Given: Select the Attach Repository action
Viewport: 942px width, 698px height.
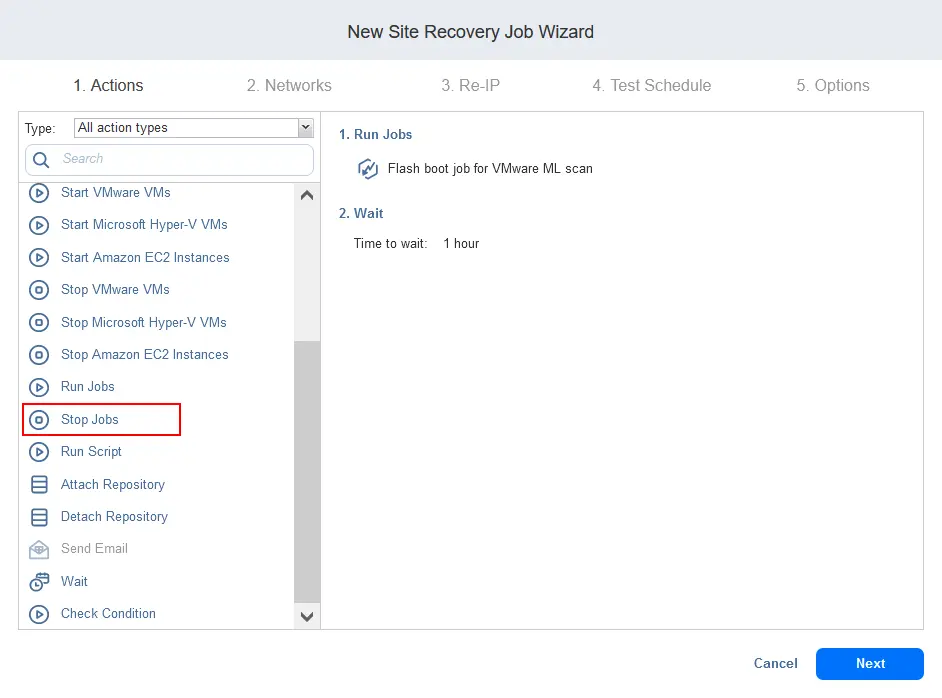Looking at the screenshot, I should coord(113,485).
